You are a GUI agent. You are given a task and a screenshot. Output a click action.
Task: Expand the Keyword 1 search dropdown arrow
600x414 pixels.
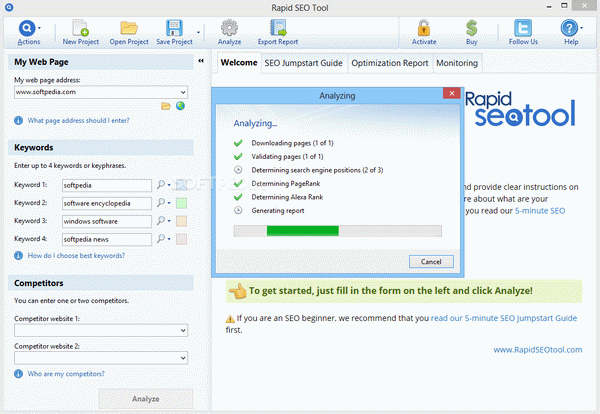click(x=169, y=185)
